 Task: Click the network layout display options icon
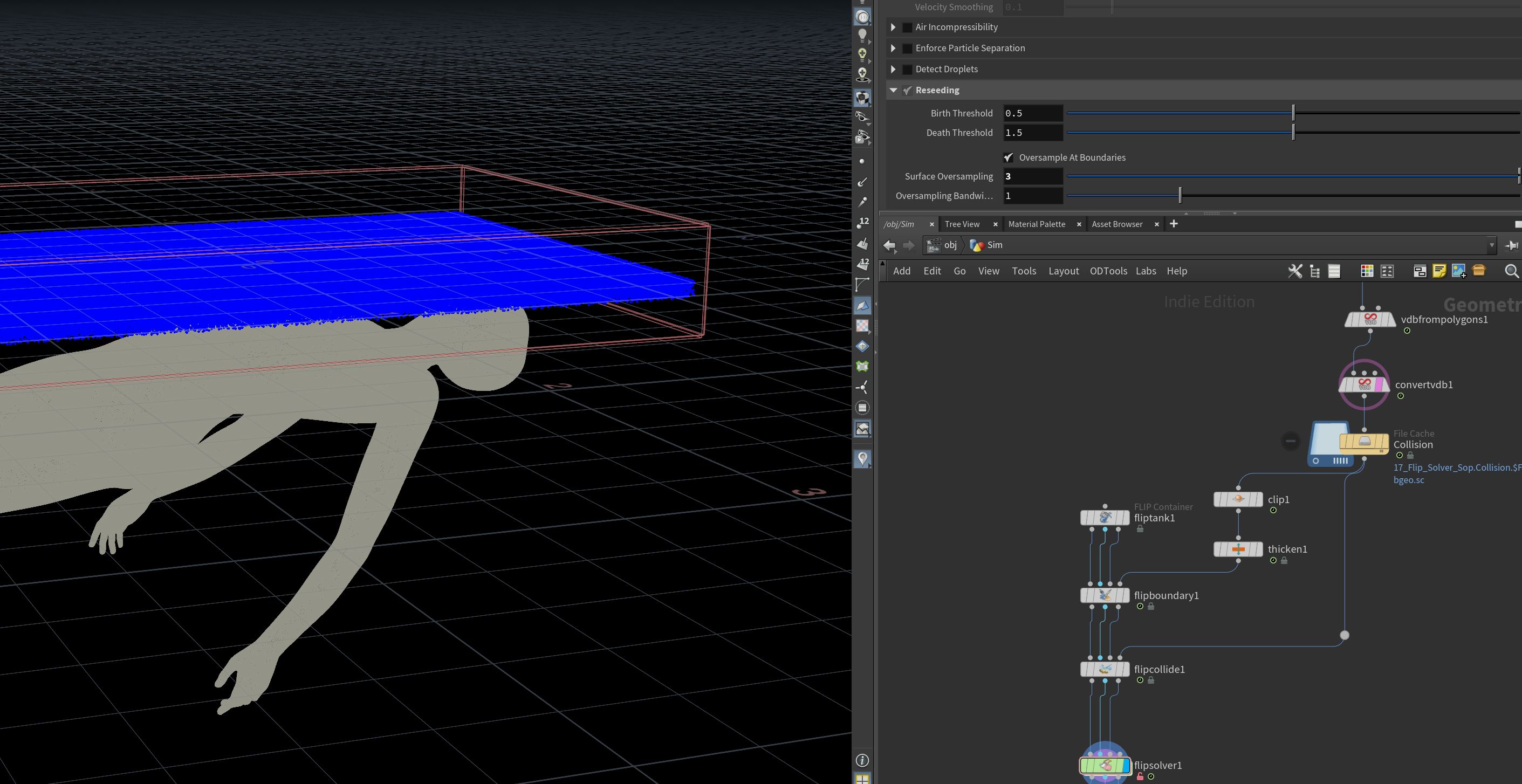point(1387,271)
